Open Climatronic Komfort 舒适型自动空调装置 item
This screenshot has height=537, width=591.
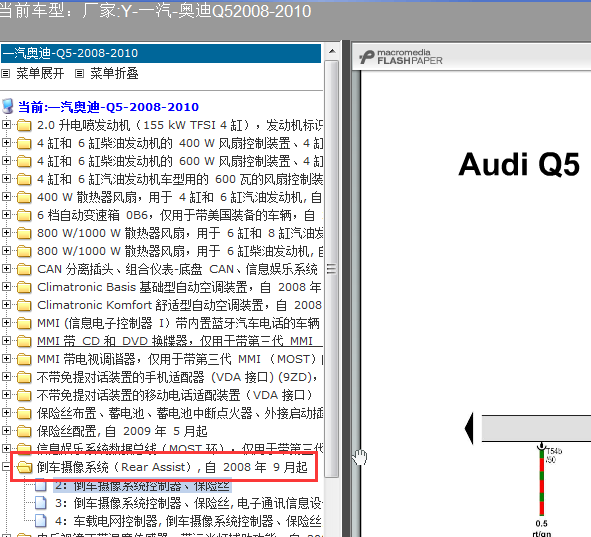179,305
